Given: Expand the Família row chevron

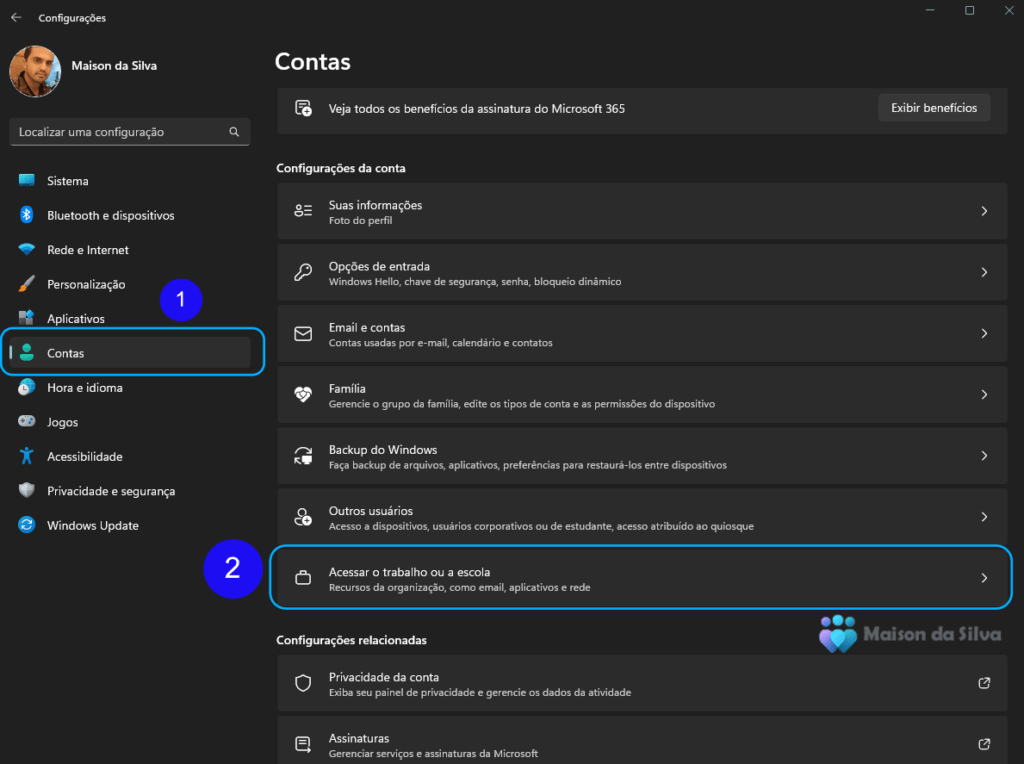Looking at the screenshot, I should click(x=984, y=394).
